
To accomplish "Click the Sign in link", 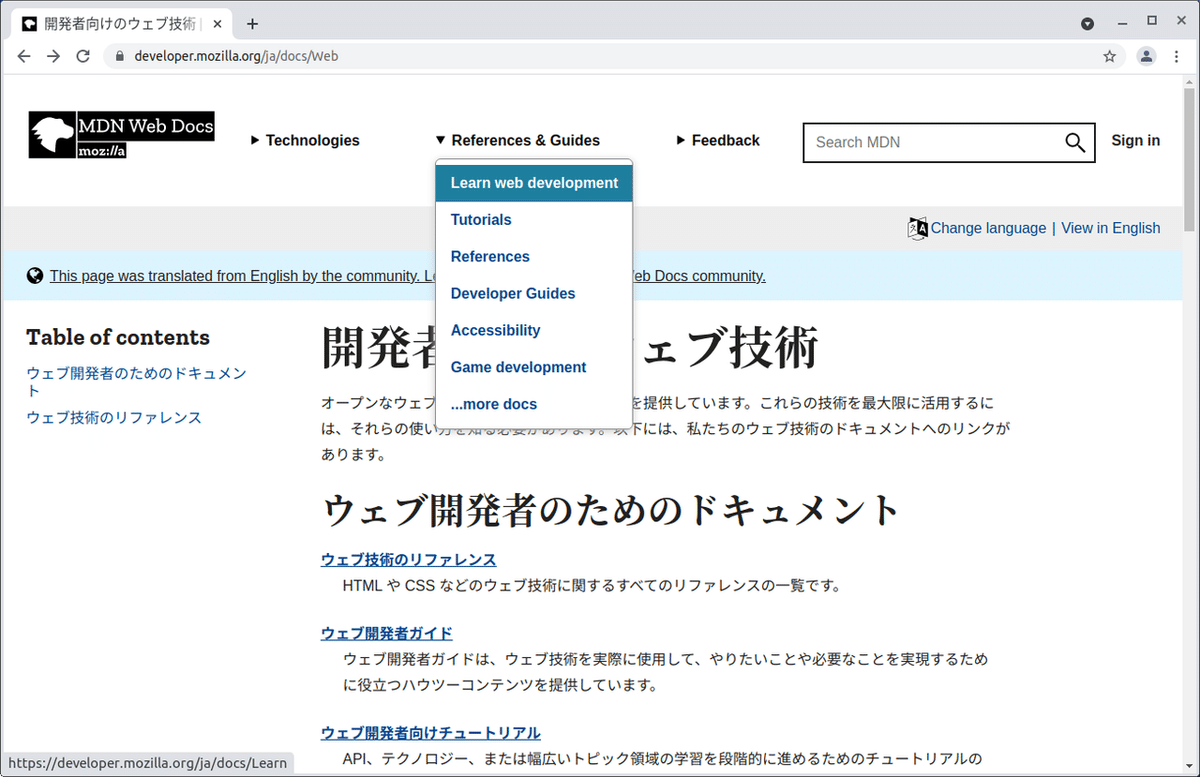I will point(1135,141).
